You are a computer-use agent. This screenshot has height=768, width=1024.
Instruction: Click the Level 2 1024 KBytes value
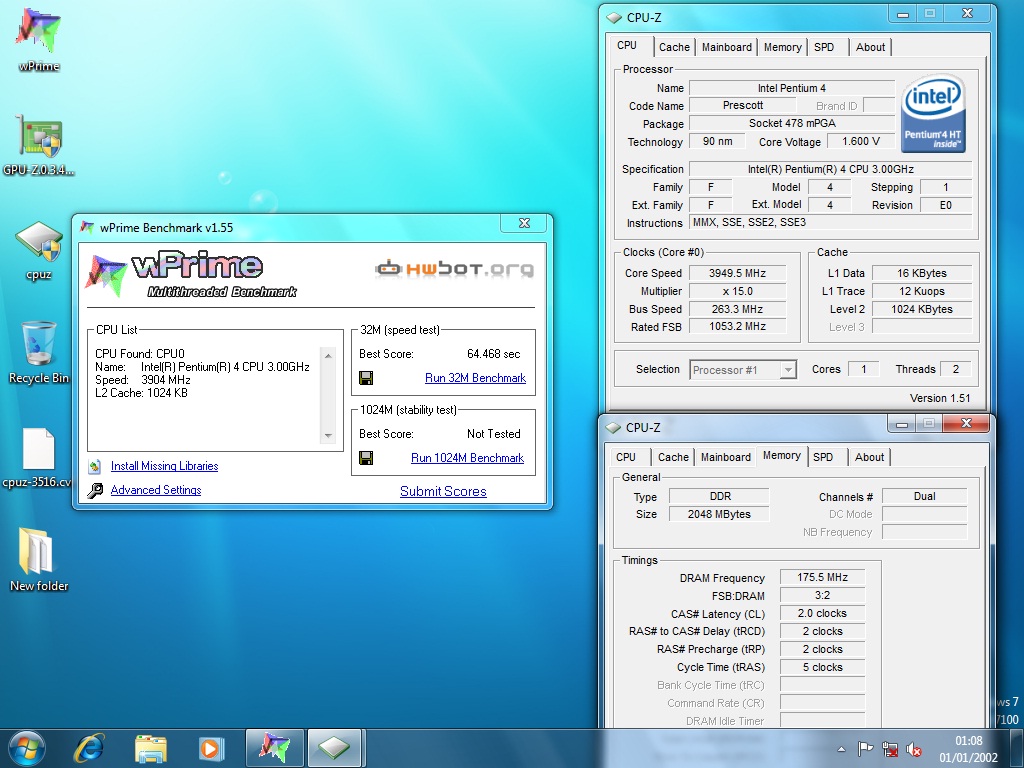921,309
